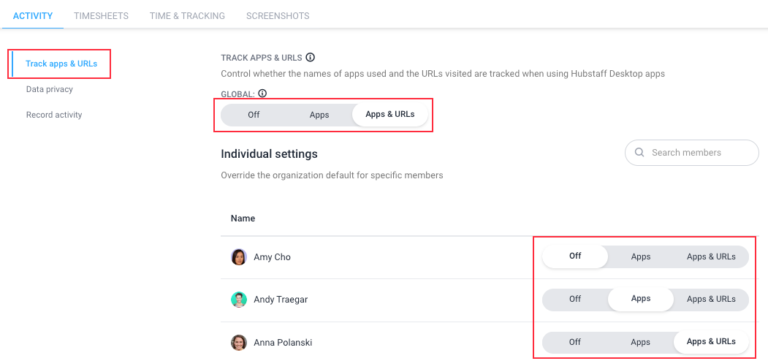Set Andy Traegar to Apps & URLs
768x361 pixels.
click(x=711, y=299)
